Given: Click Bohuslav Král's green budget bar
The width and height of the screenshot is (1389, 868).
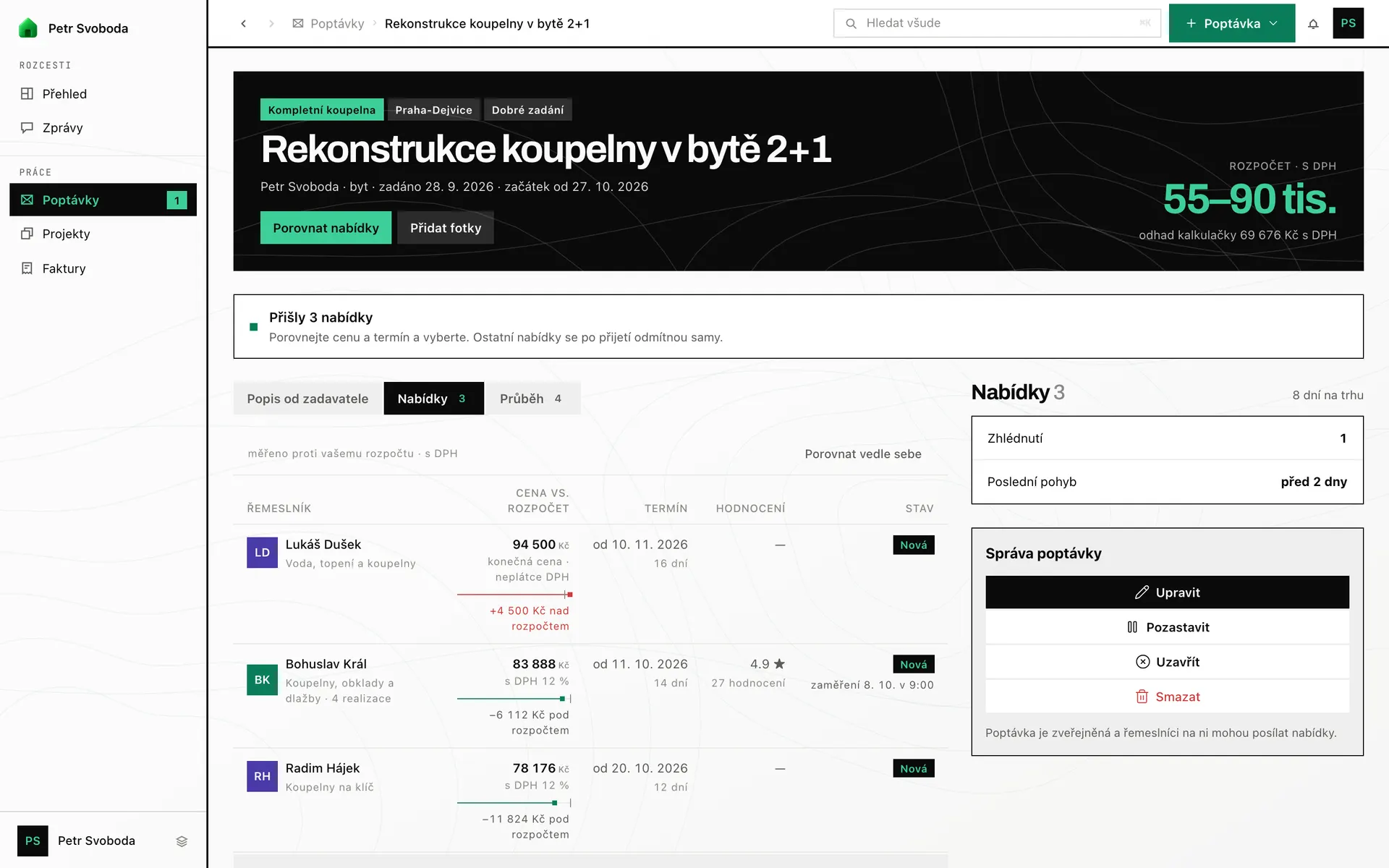Looking at the screenshot, I should click(x=514, y=699).
